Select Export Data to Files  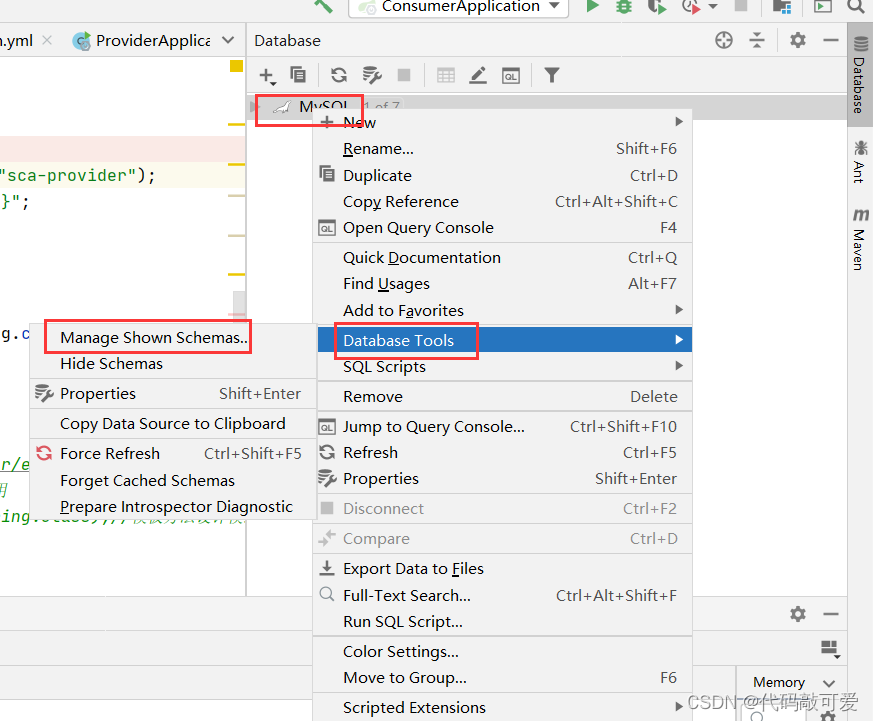[504, 568]
